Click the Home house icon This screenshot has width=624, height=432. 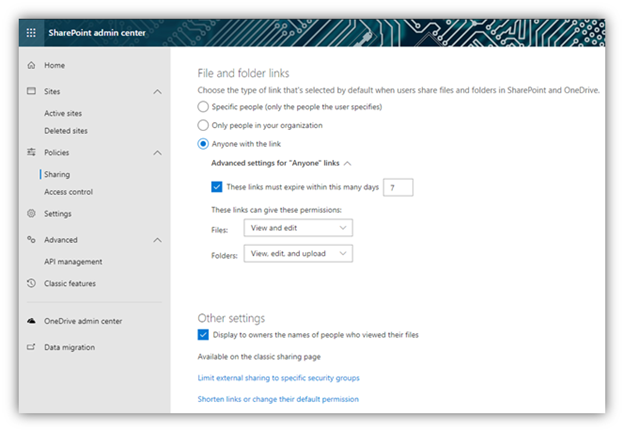click(x=31, y=65)
